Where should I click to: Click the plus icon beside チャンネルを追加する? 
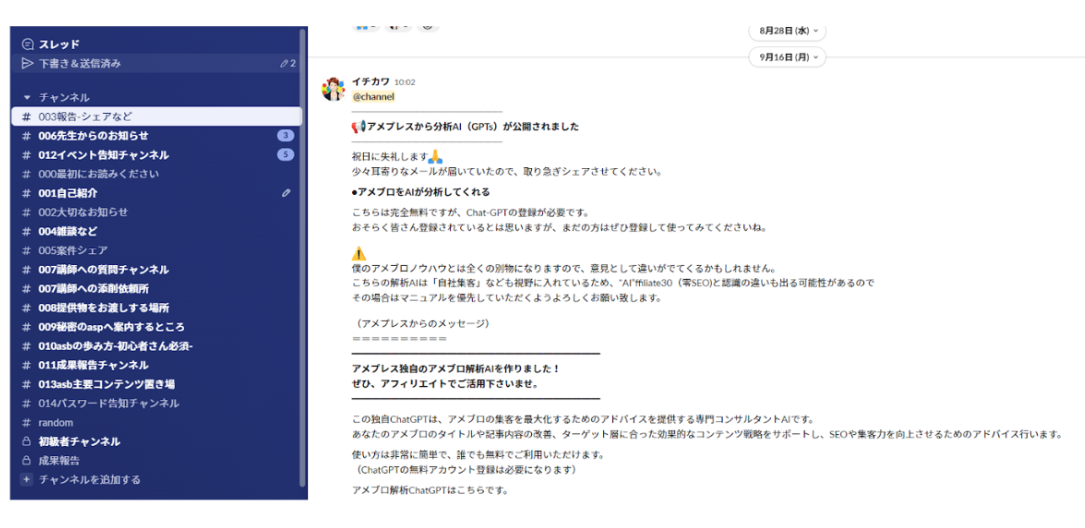coord(26,480)
